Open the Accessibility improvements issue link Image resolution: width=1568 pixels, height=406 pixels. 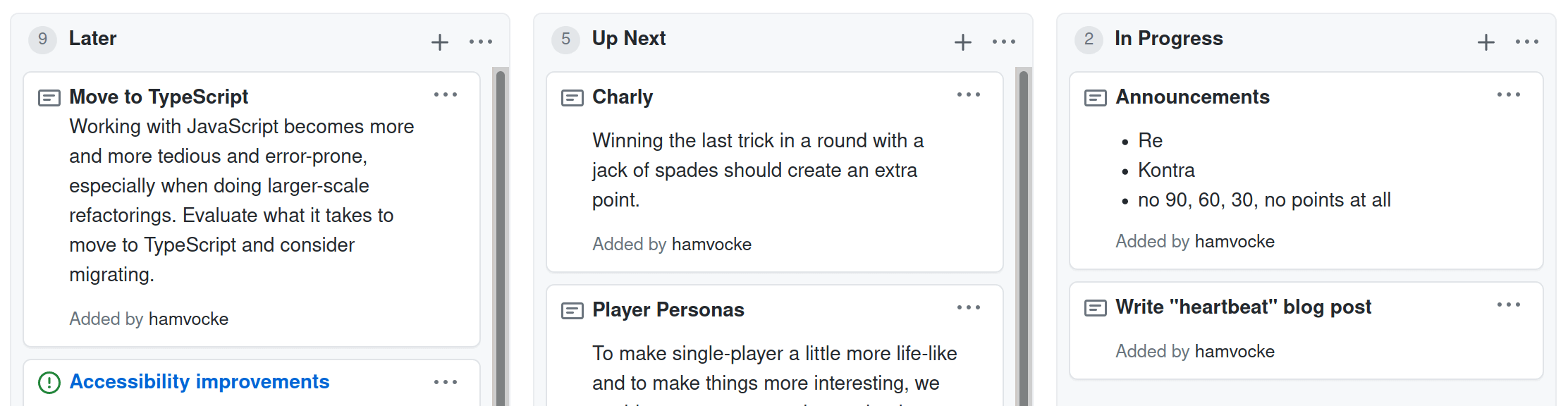coord(200,382)
